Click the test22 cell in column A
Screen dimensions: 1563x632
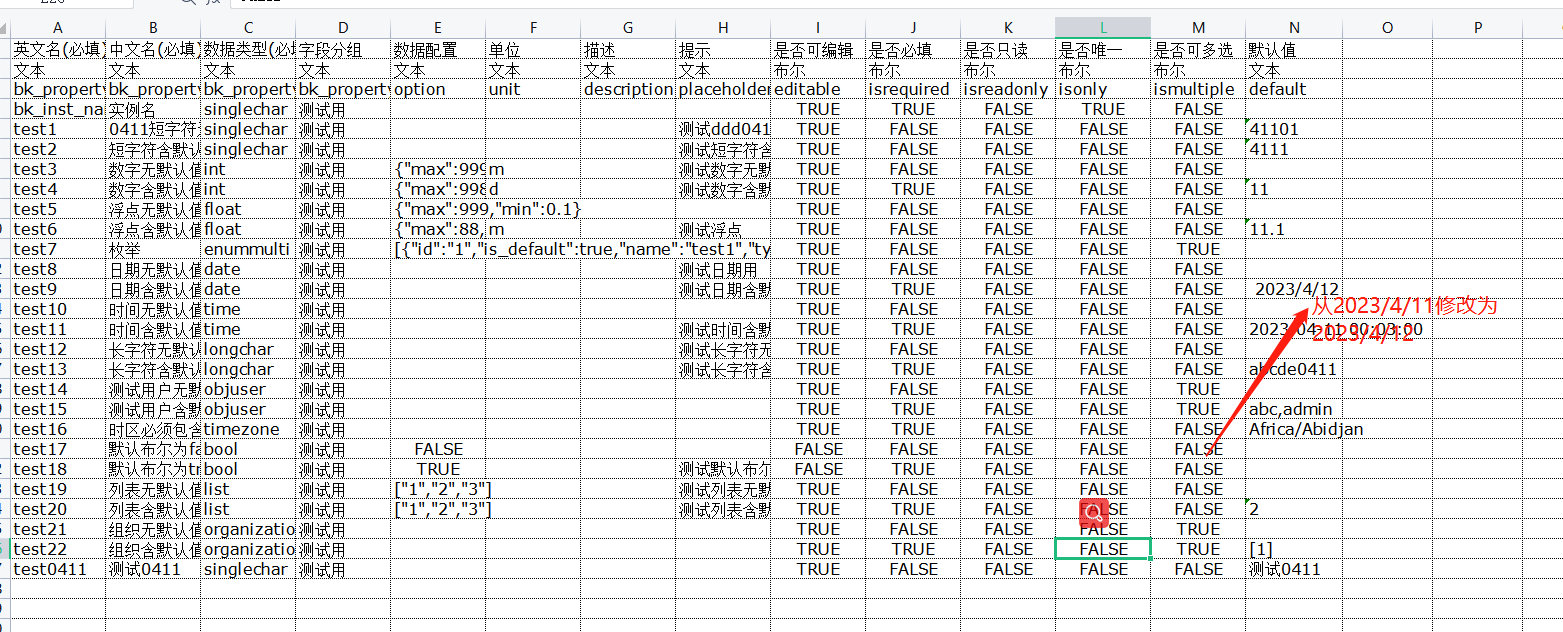coord(58,549)
